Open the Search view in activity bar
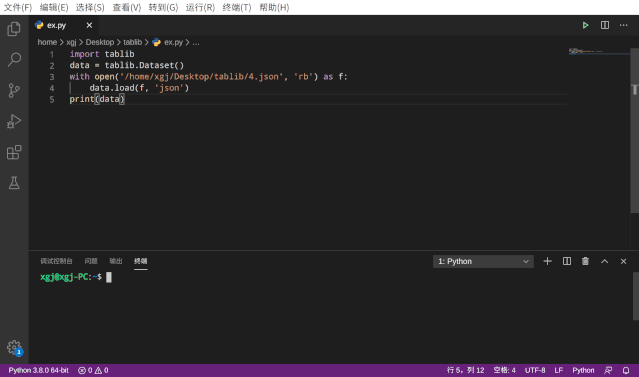639x377 pixels. point(14,60)
